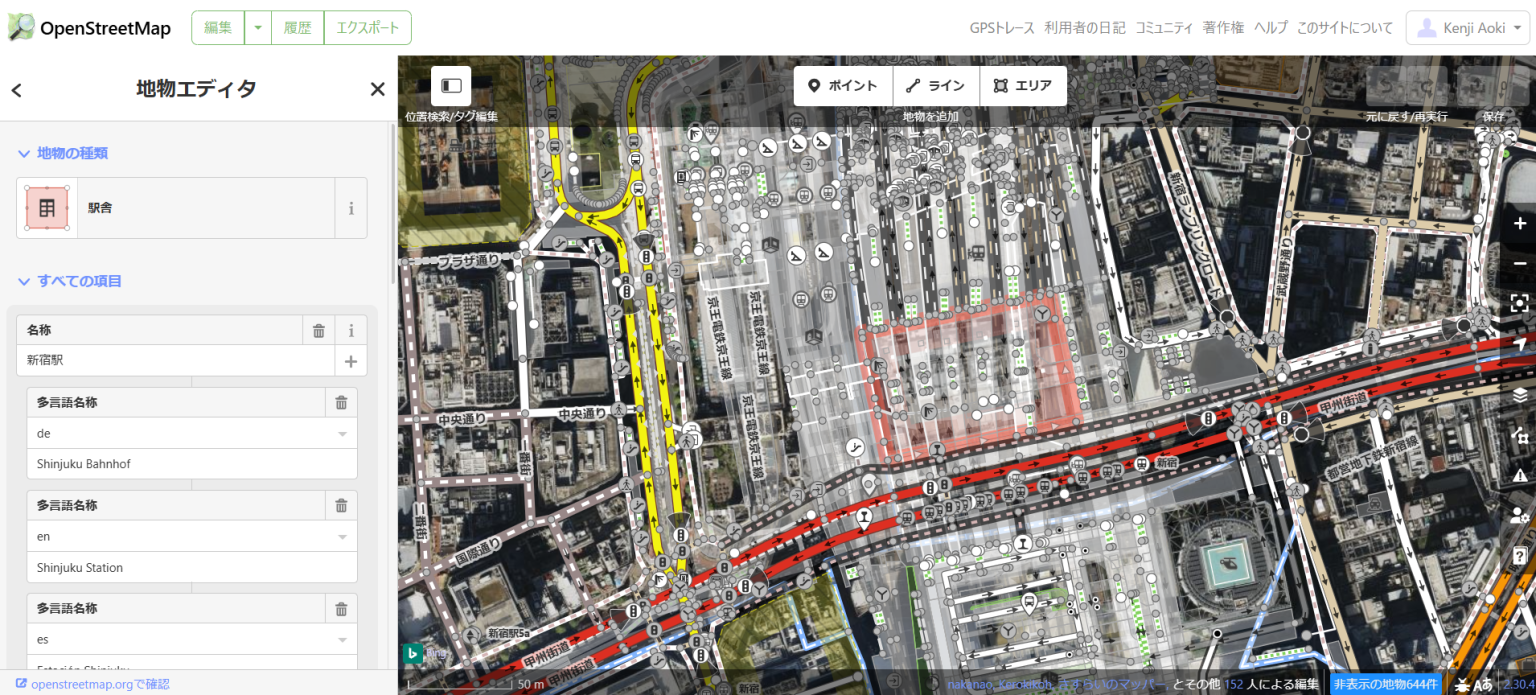Open the issues warning panel
The image size is (1536, 695).
coord(1519,475)
